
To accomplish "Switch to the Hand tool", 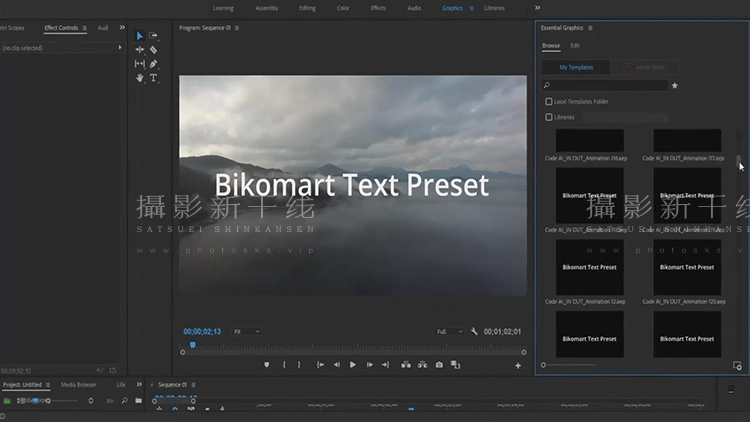I will pyautogui.click(x=139, y=78).
